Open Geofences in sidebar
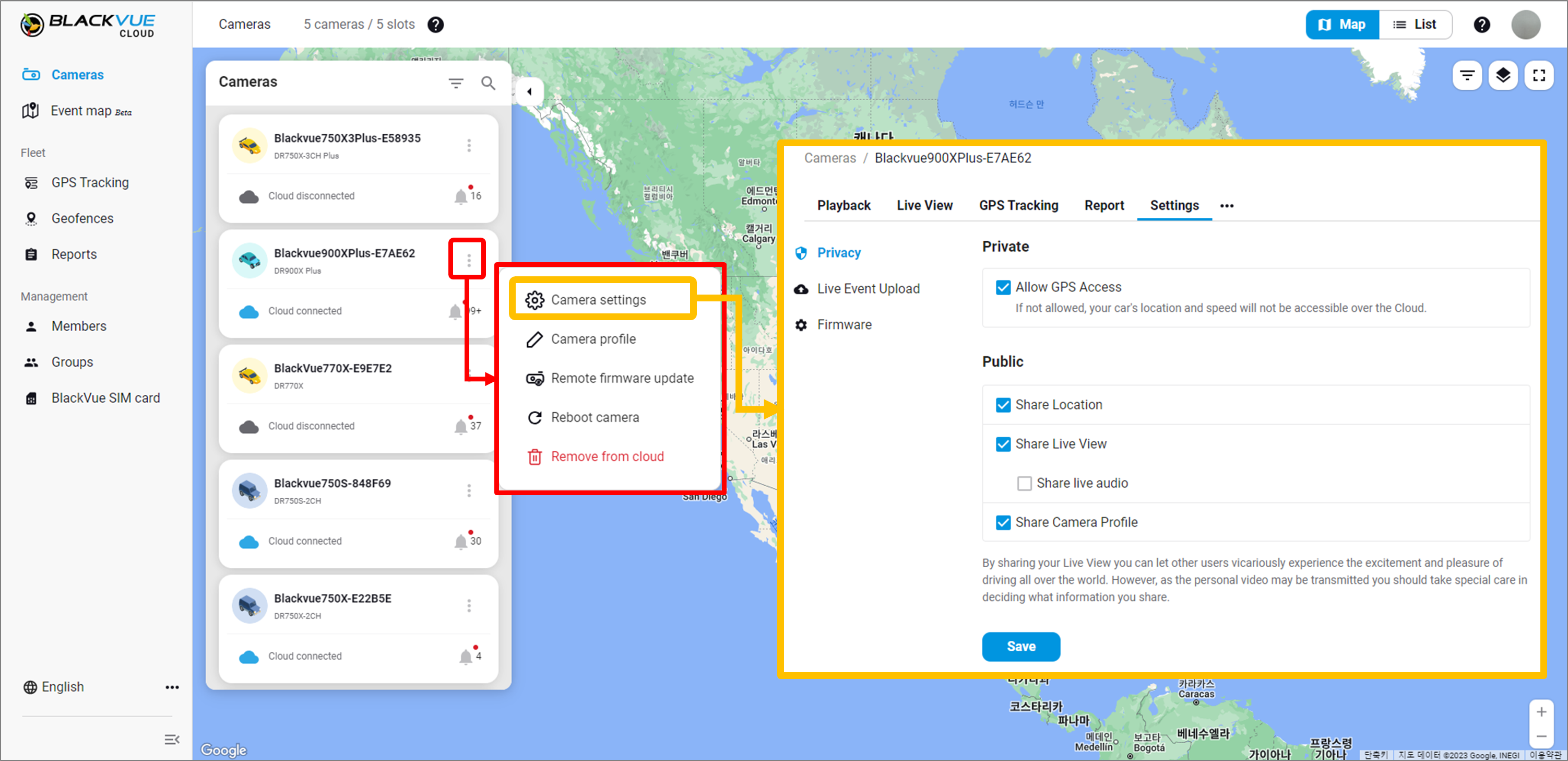Viewport: 1568px width, 761px height. (x=68, y=218)
